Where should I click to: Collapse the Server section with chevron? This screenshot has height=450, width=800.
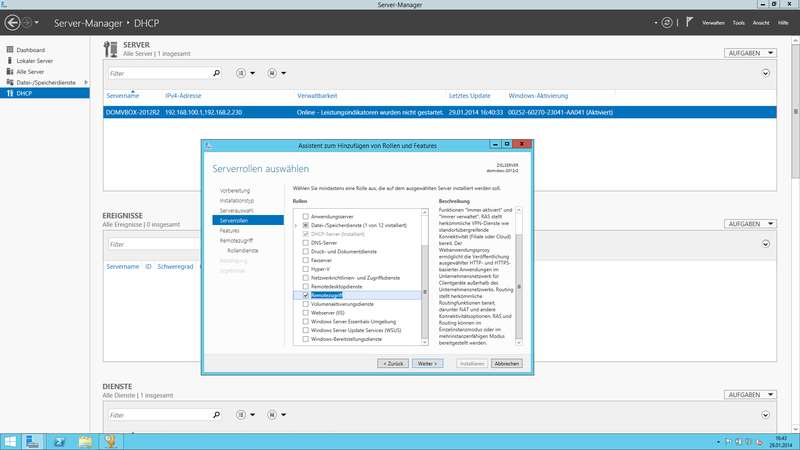(x=766, y=73)
